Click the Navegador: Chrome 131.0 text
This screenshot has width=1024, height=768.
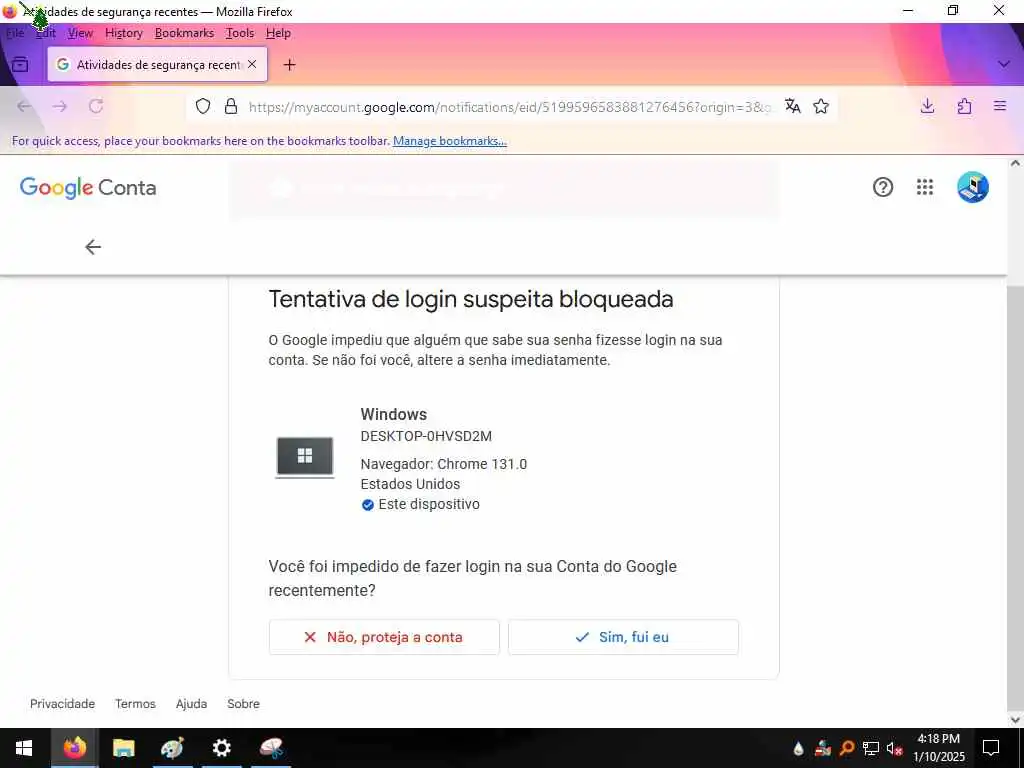444,464
